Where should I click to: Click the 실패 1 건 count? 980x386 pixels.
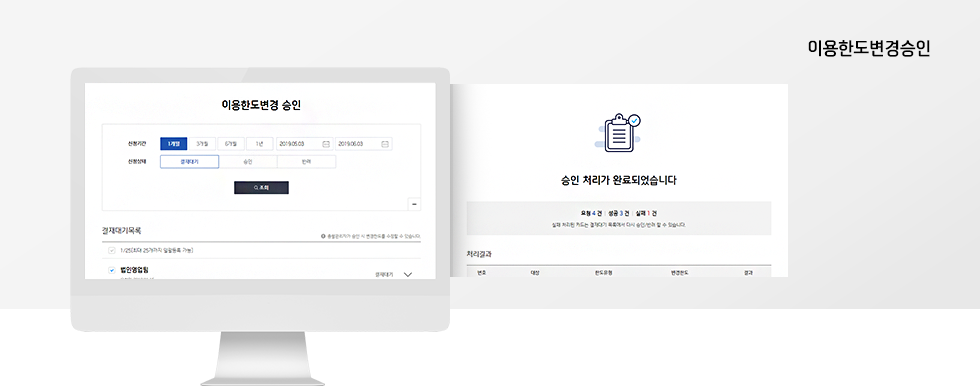[646, 213]
